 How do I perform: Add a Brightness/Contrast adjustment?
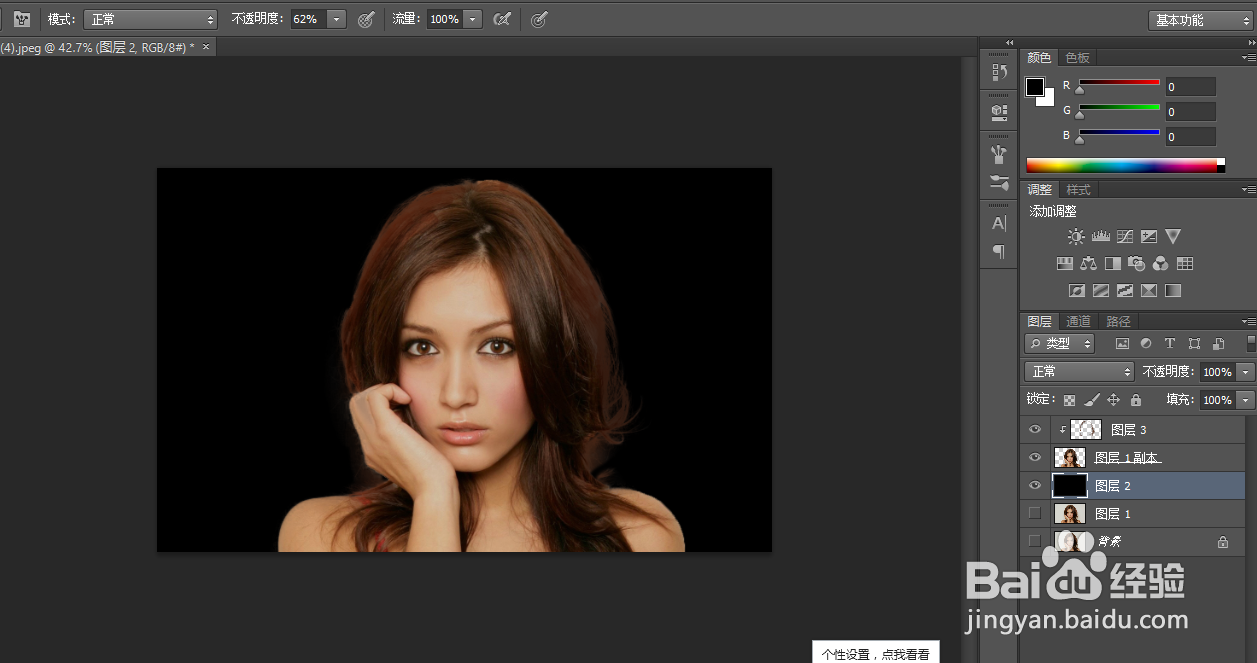tap(1076, 237)
